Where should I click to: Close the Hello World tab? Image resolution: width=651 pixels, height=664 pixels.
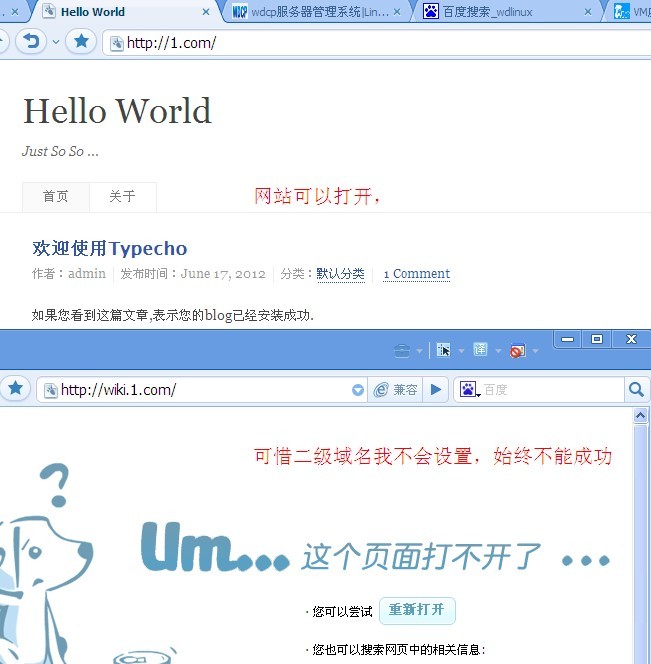click(207, 12)
